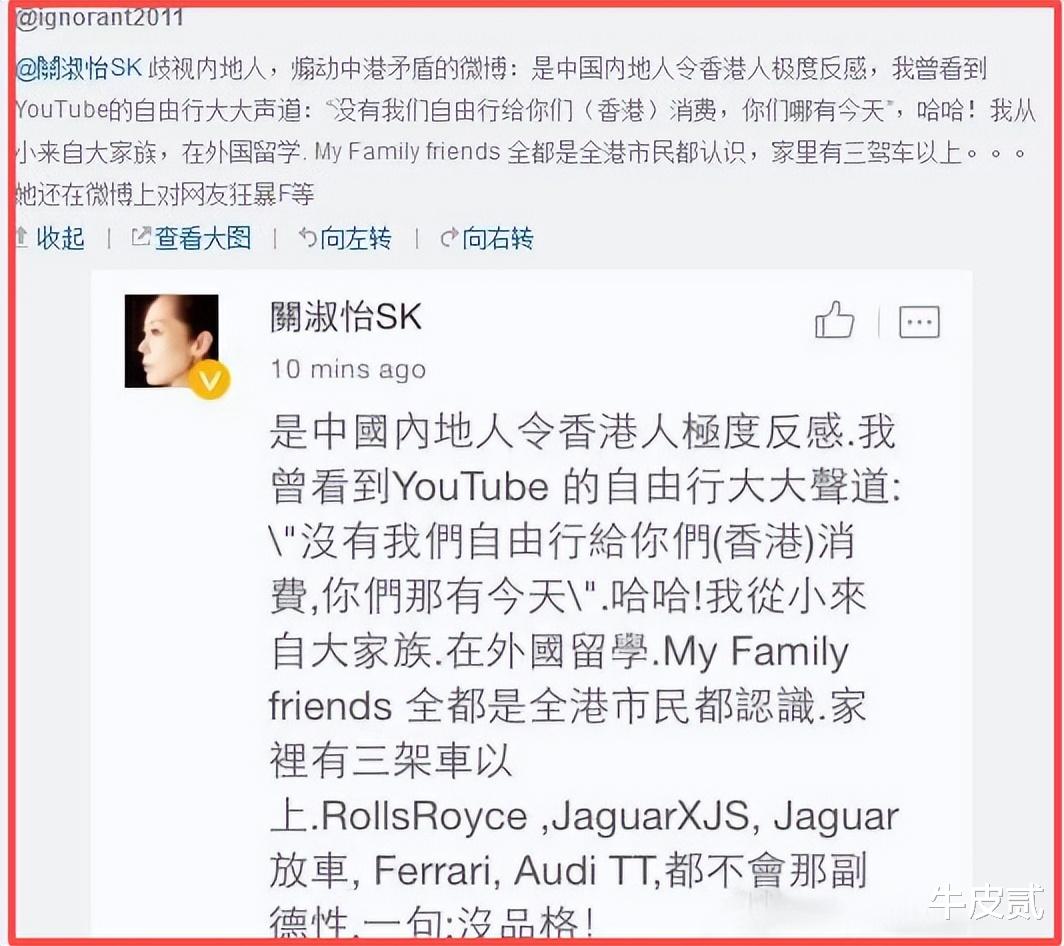Click the 關淑怡SK name beside the avatar
This screenshot has height=946, width=1064.
pyautogui.click(x=346, y=317)
